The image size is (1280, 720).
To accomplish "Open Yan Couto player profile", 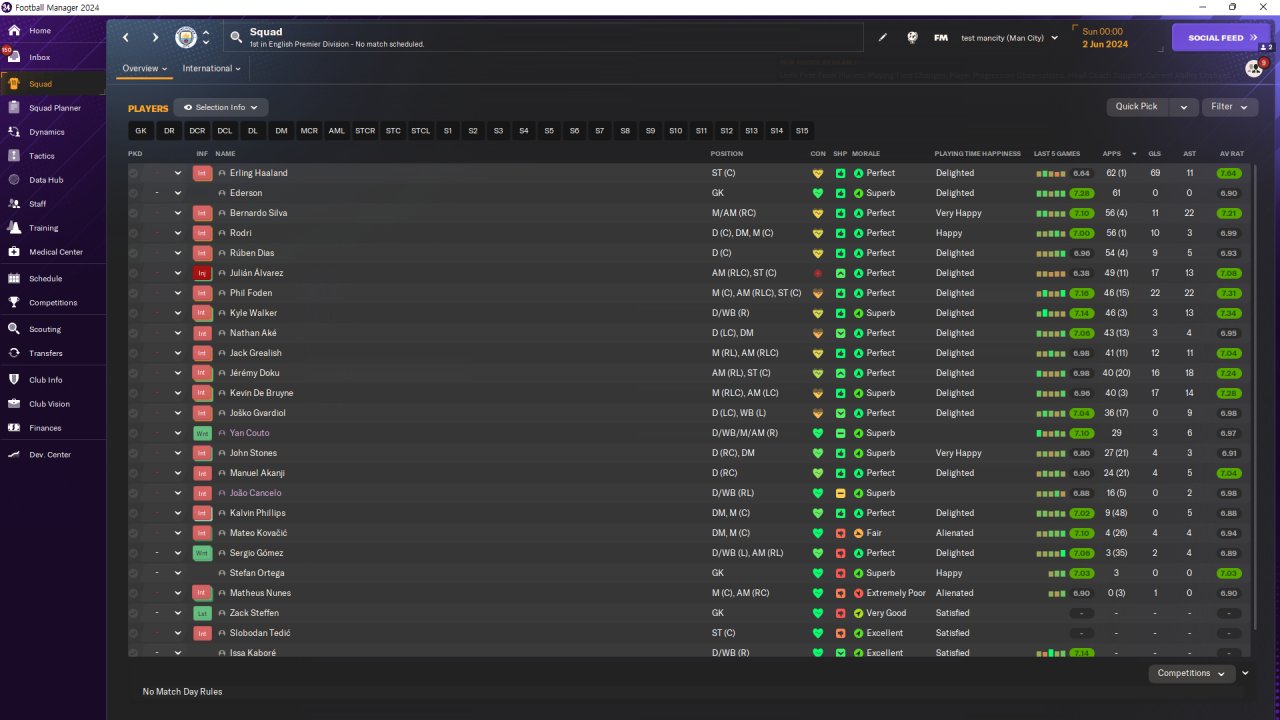I will click(x=250, y=433).
